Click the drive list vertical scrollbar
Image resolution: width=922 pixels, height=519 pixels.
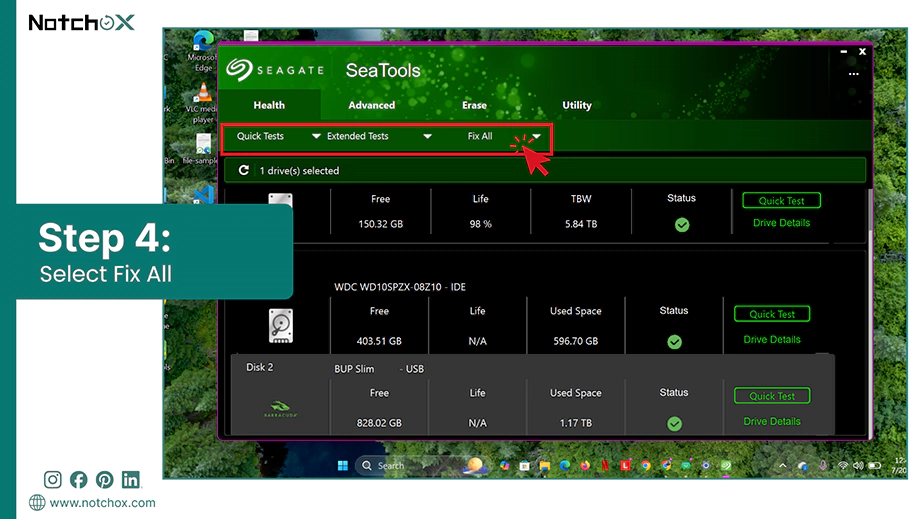869,312
